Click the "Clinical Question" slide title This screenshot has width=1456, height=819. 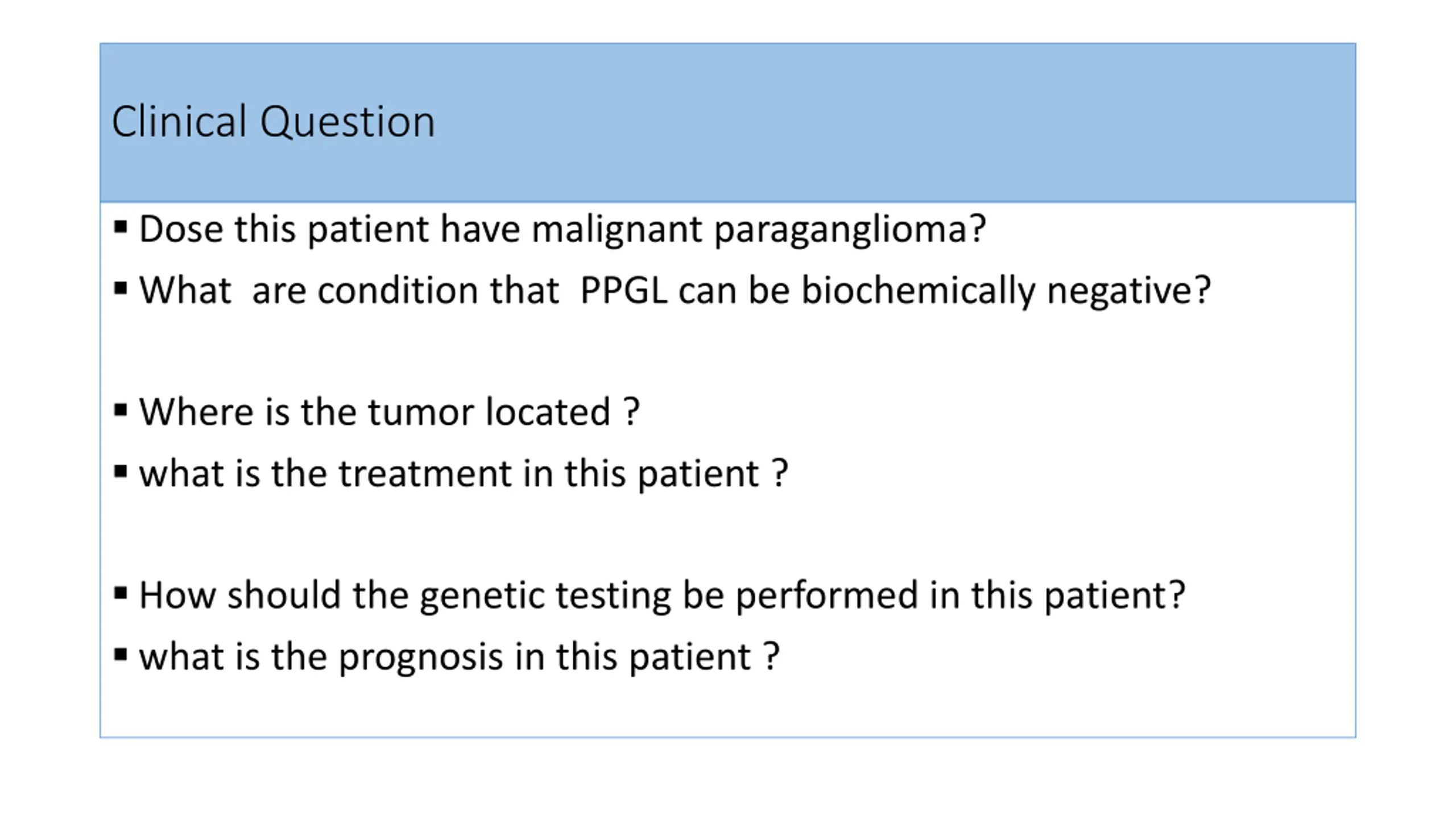point(273,122)
